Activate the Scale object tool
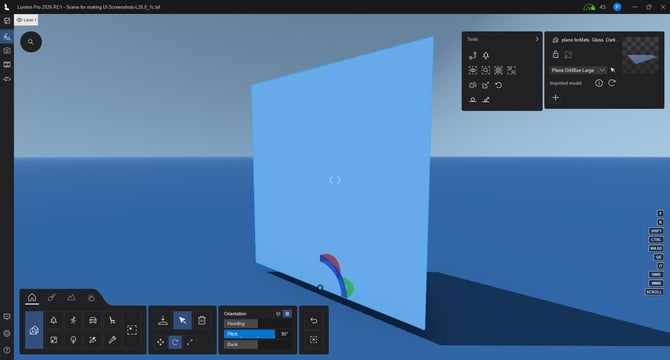This screenshot has height=360, width=670. click(190, 342)
